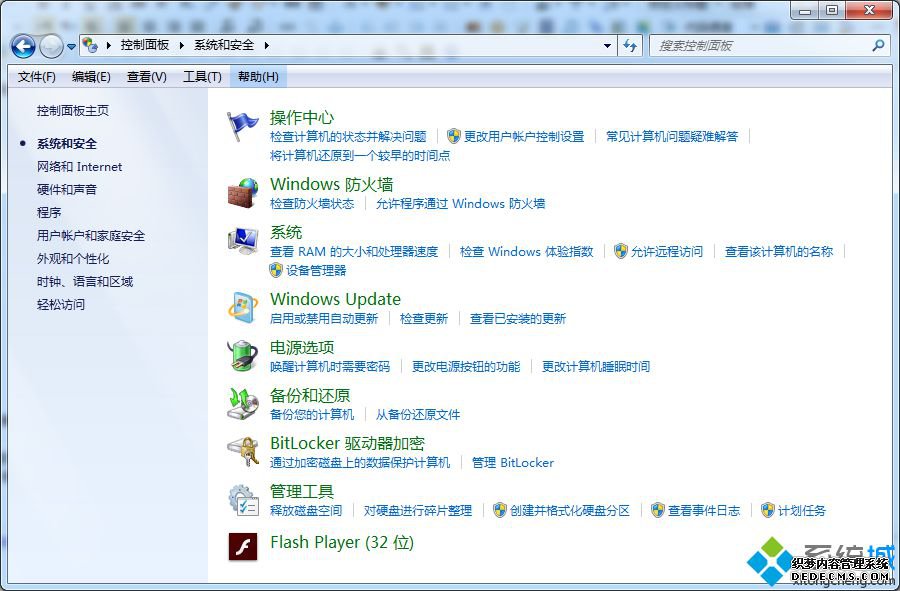Open the 查看(V) menu
This screenshot has height=591, width=900.
[x=146, y=77]
